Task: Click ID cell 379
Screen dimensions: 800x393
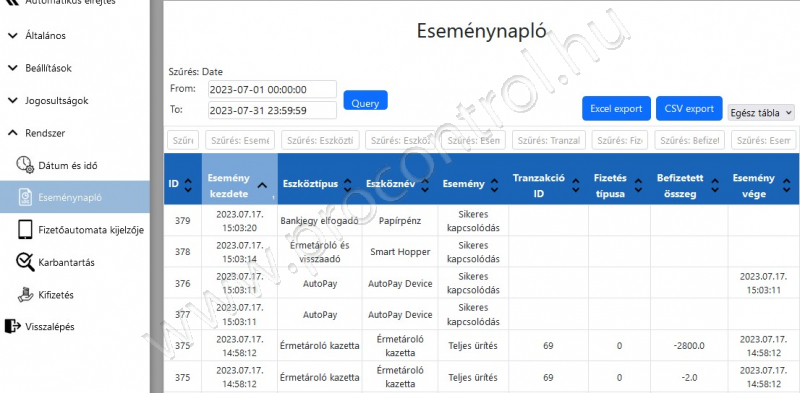Action: click(x=183, y=220)
